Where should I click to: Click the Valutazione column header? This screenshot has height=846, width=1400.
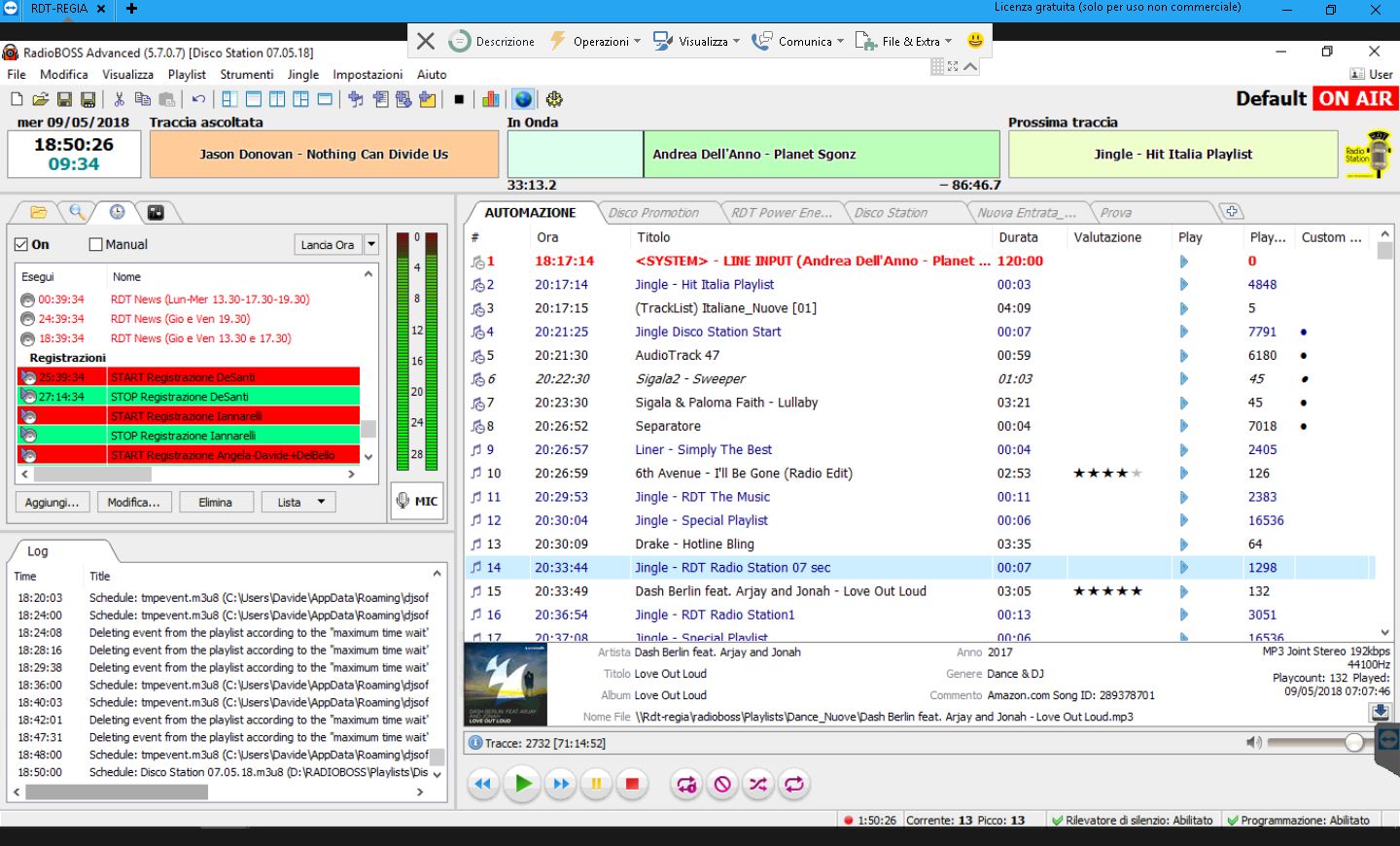pos(1107,237)
